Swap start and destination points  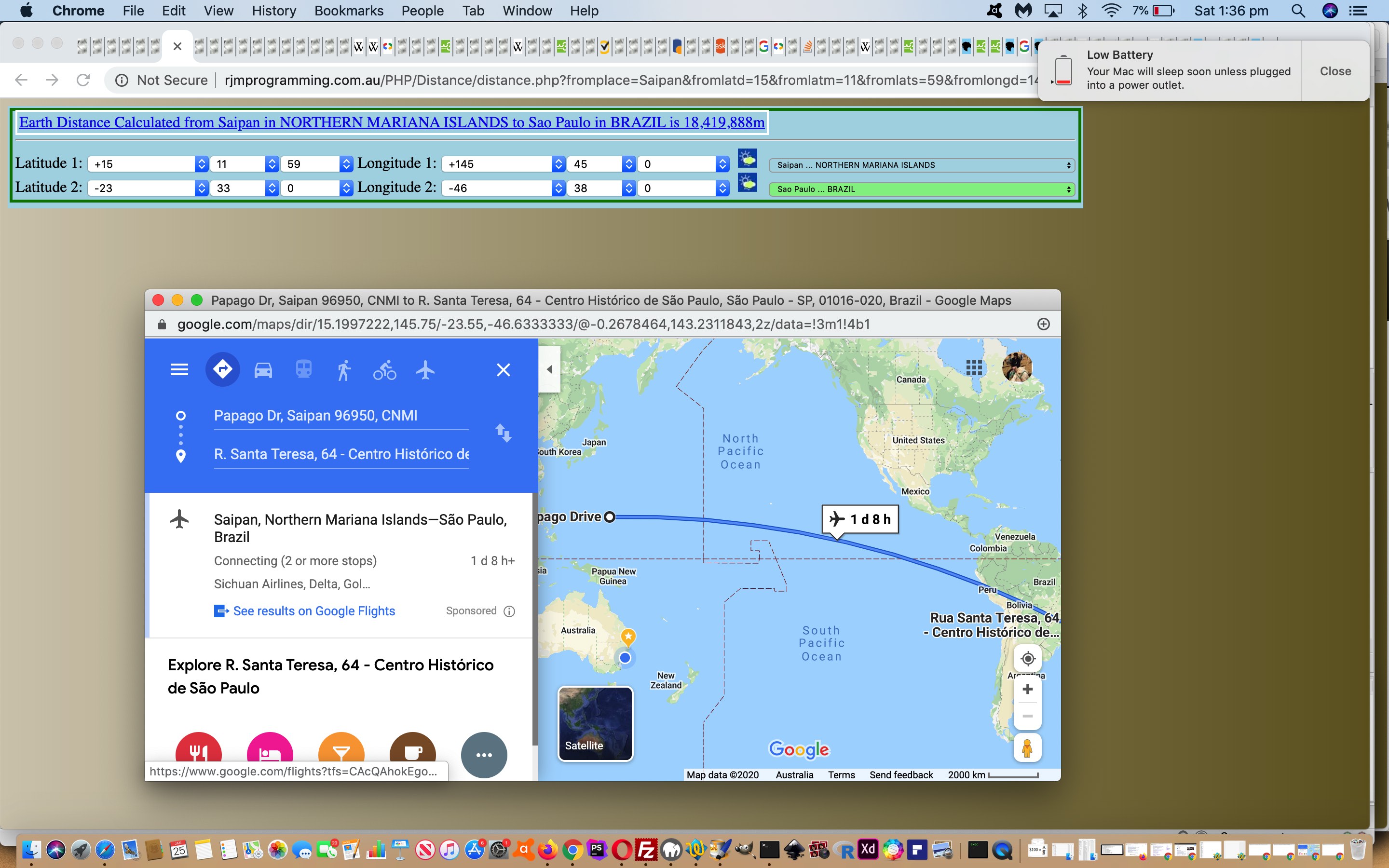pos(504,433)
